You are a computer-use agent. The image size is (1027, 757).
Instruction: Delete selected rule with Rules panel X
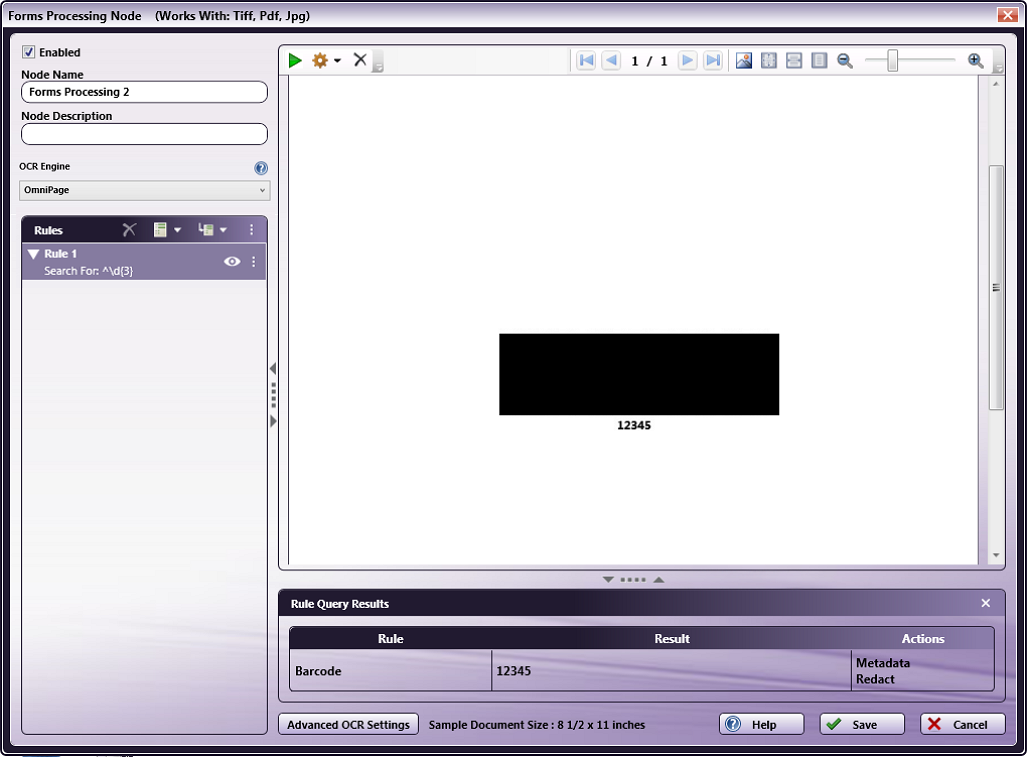[x=129, y=229]
